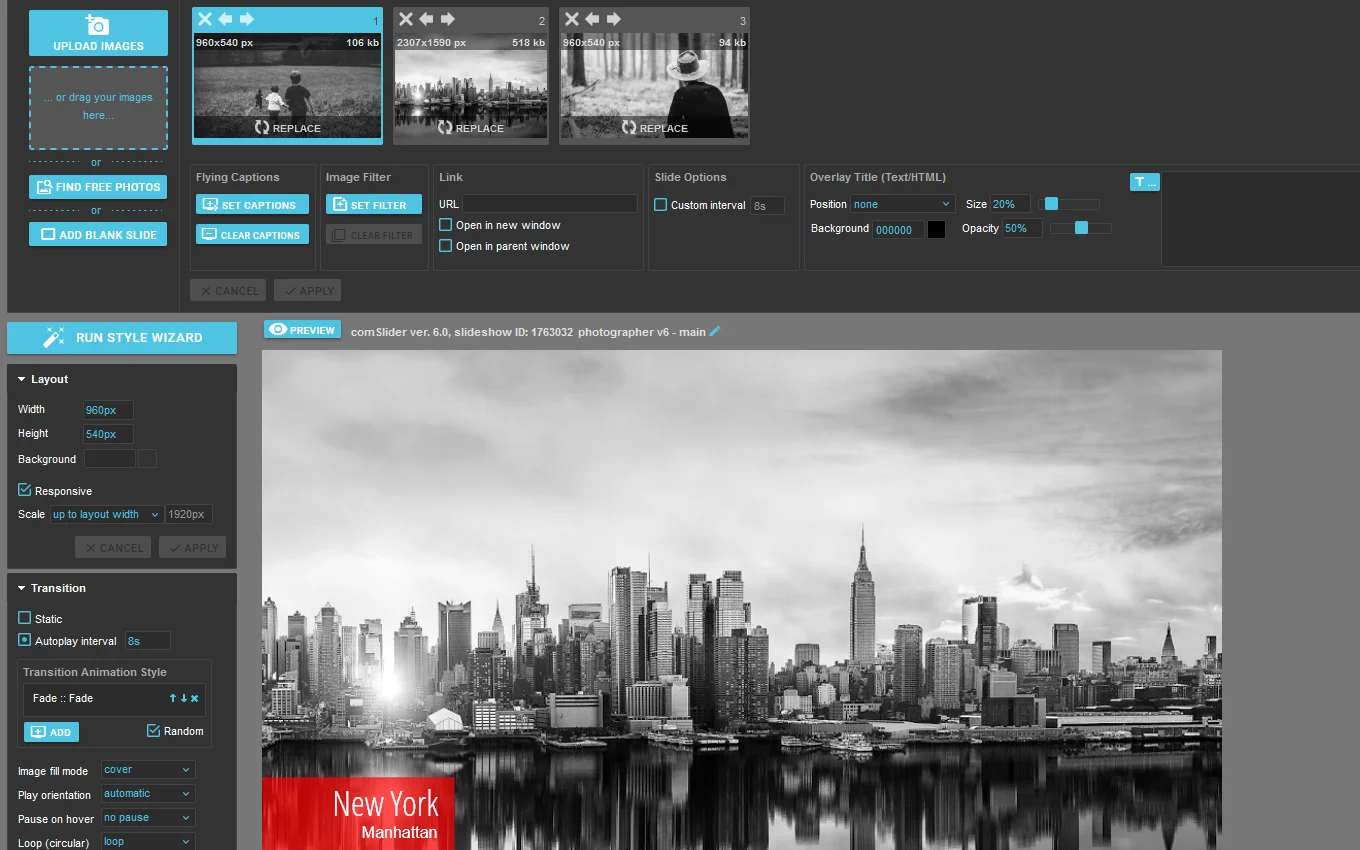1360x850 pixels.
Task: Open the overlay title text editor icon
Action: [1145, 182]
